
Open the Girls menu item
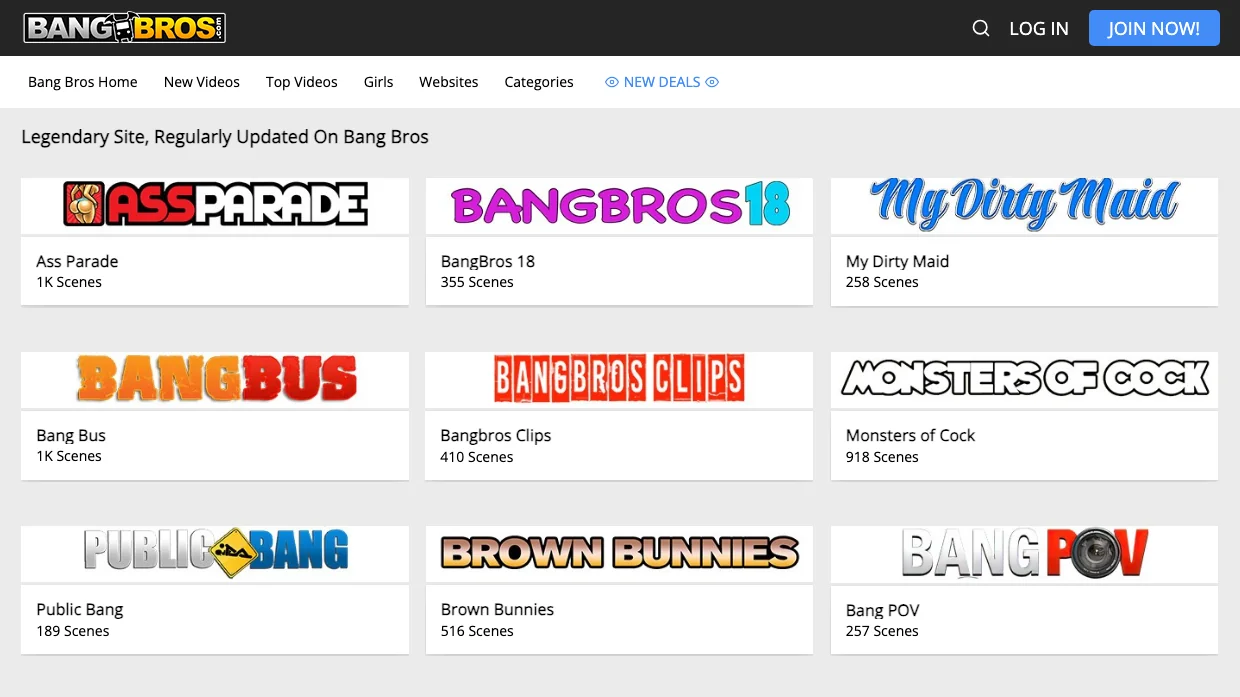coord(378,82)
